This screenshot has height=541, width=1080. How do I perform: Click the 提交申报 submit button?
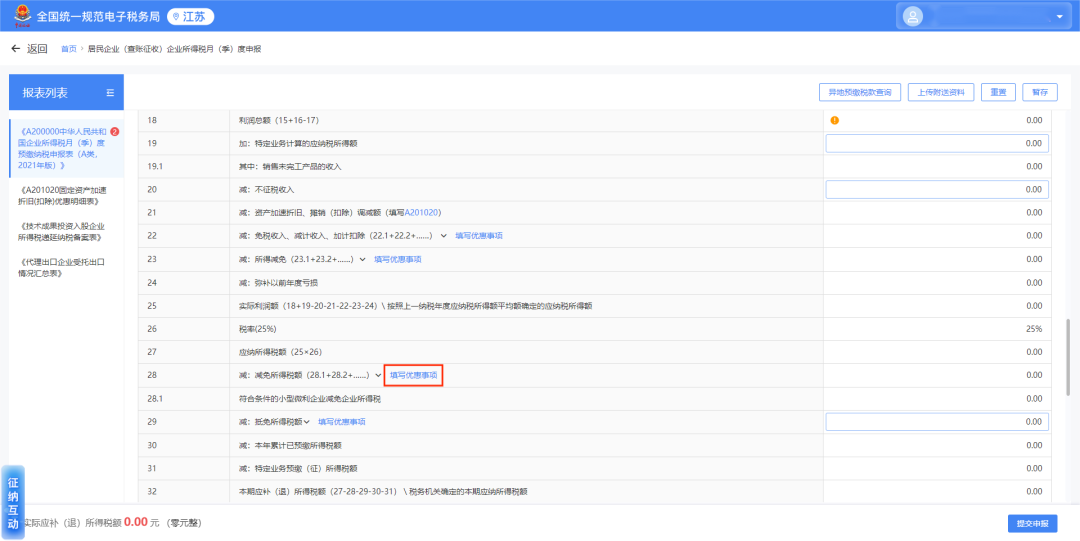tap(1031, 523)
